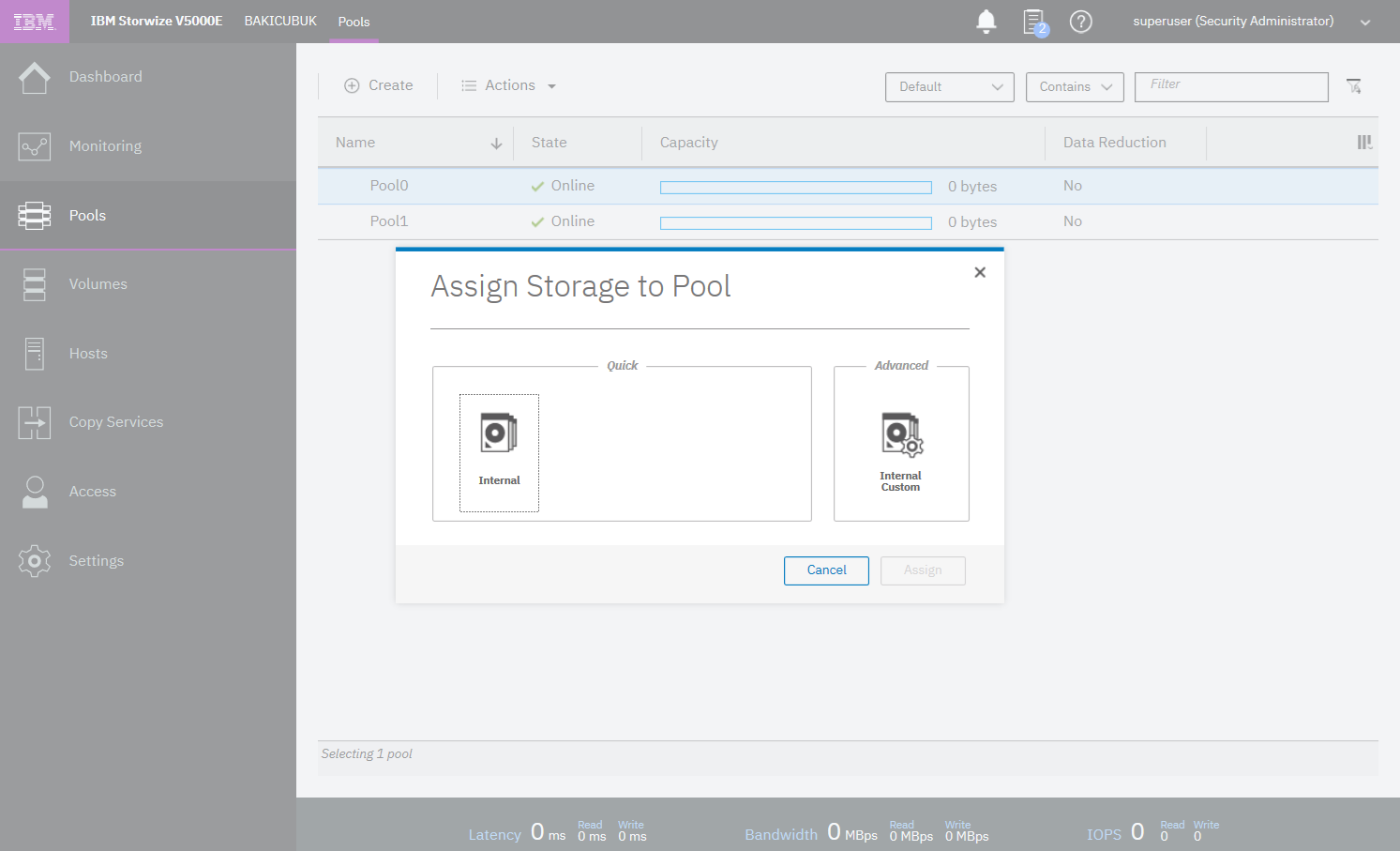The image size is (1400, 851).
Task: Select the Pool1 row name
Action: point(389,221)
